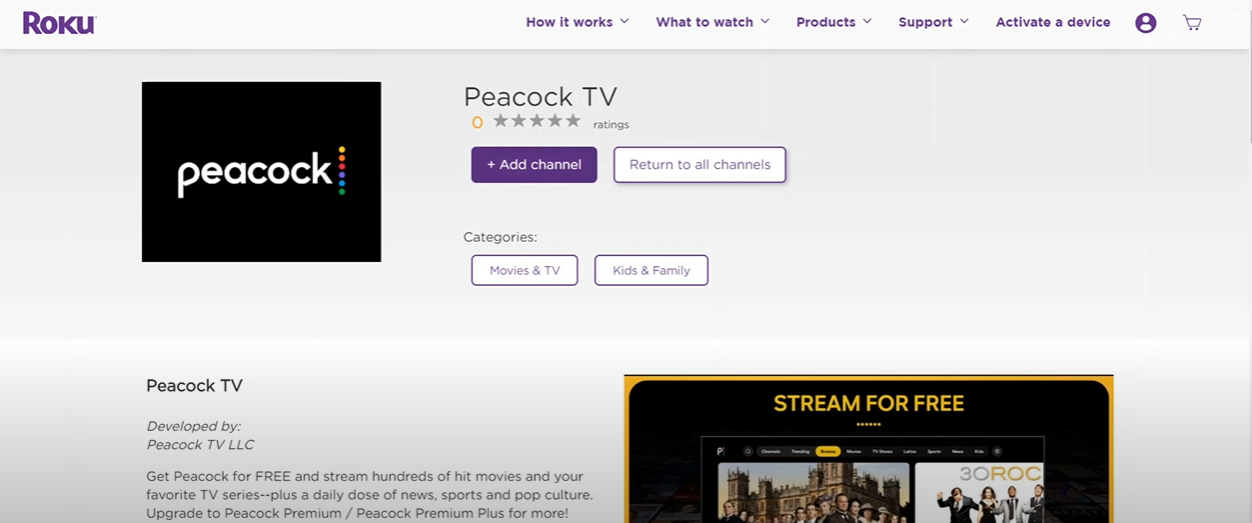Open the How it works menu
The width and height of the screenshot is (1252, 523).
(569, 22)
